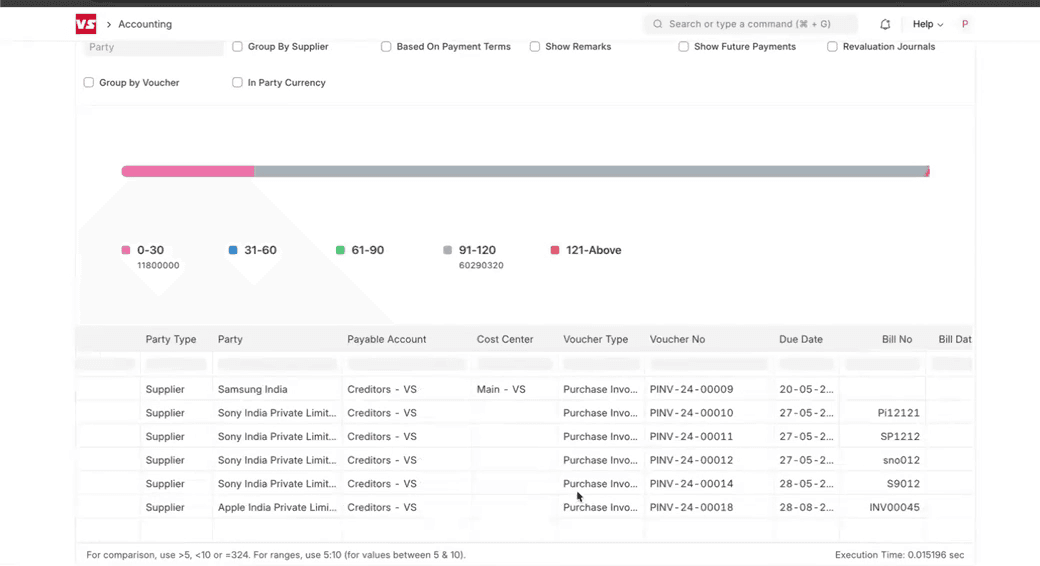Click Due Date column header
Screen dimensions: 1040x566
(x=801, y=339)
